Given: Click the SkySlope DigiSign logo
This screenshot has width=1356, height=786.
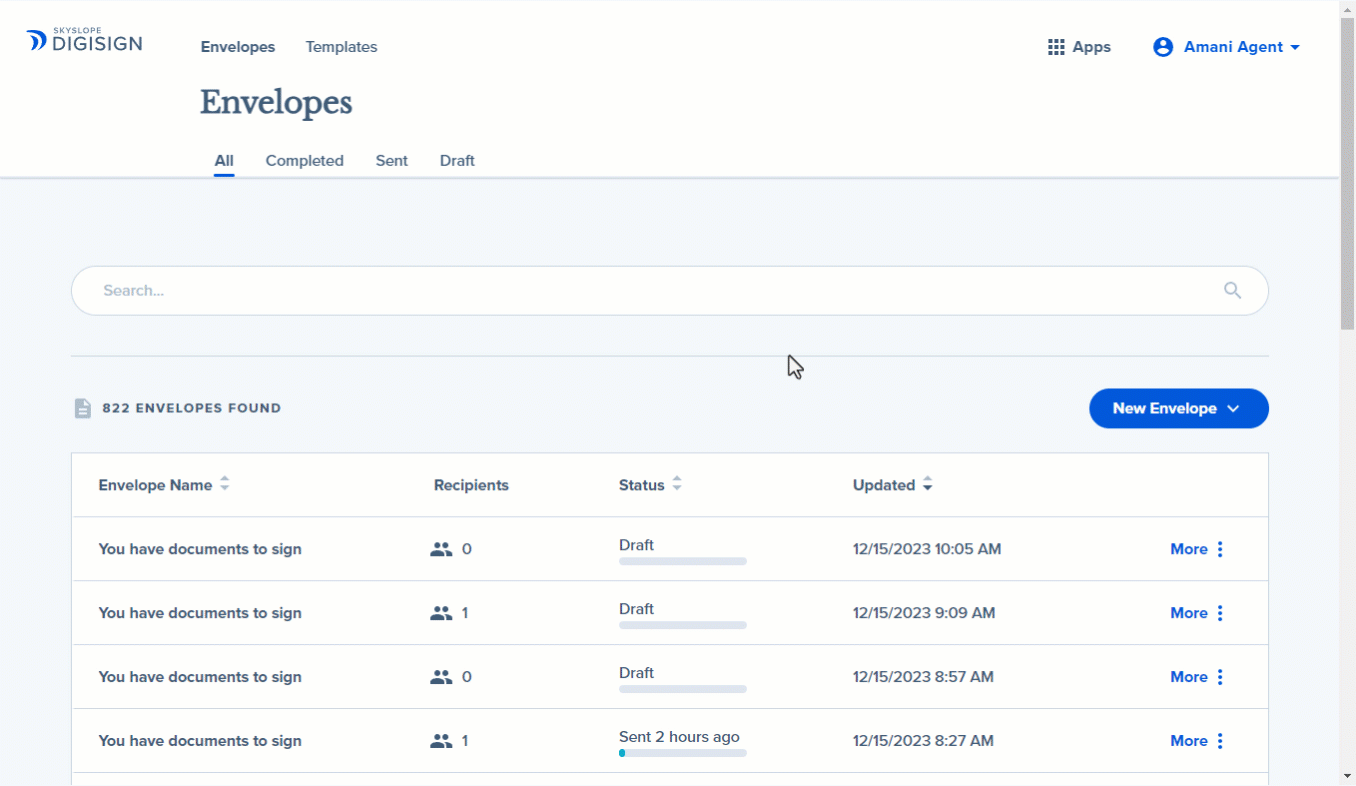Looking at the screenshot, I should point(84,41).
